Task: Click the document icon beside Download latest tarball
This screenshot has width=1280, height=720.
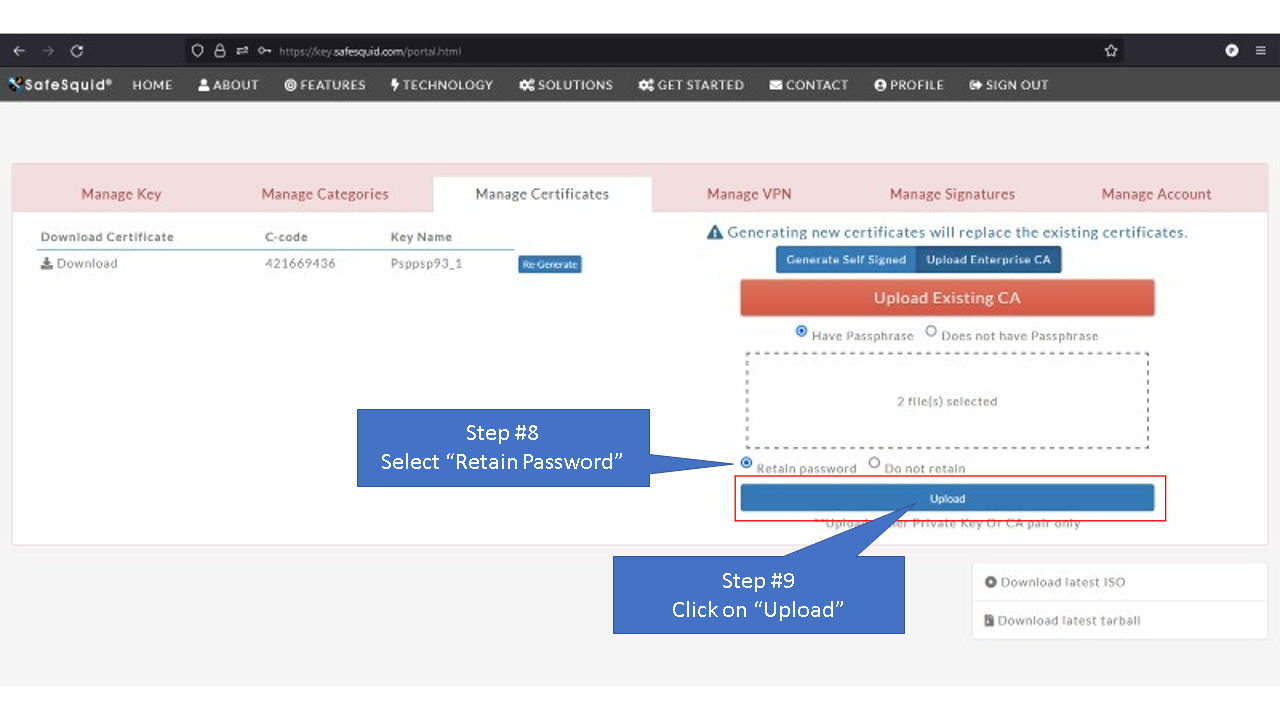Action: pyautogui.click(x=991, y=620)
